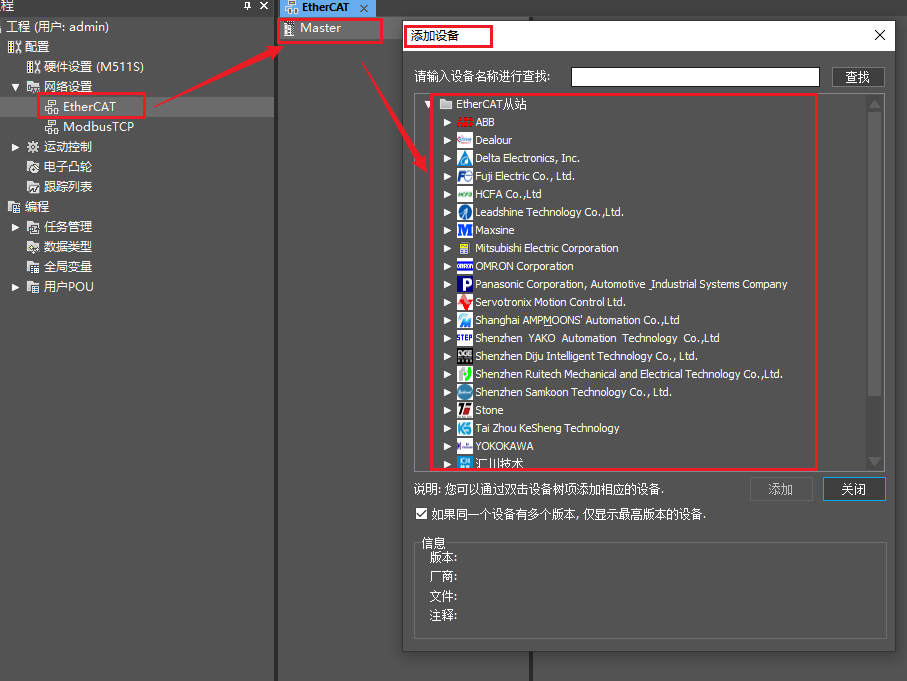Click the 关闭 button in dialog
Screen dimensions: 907x681
(853, 489)
